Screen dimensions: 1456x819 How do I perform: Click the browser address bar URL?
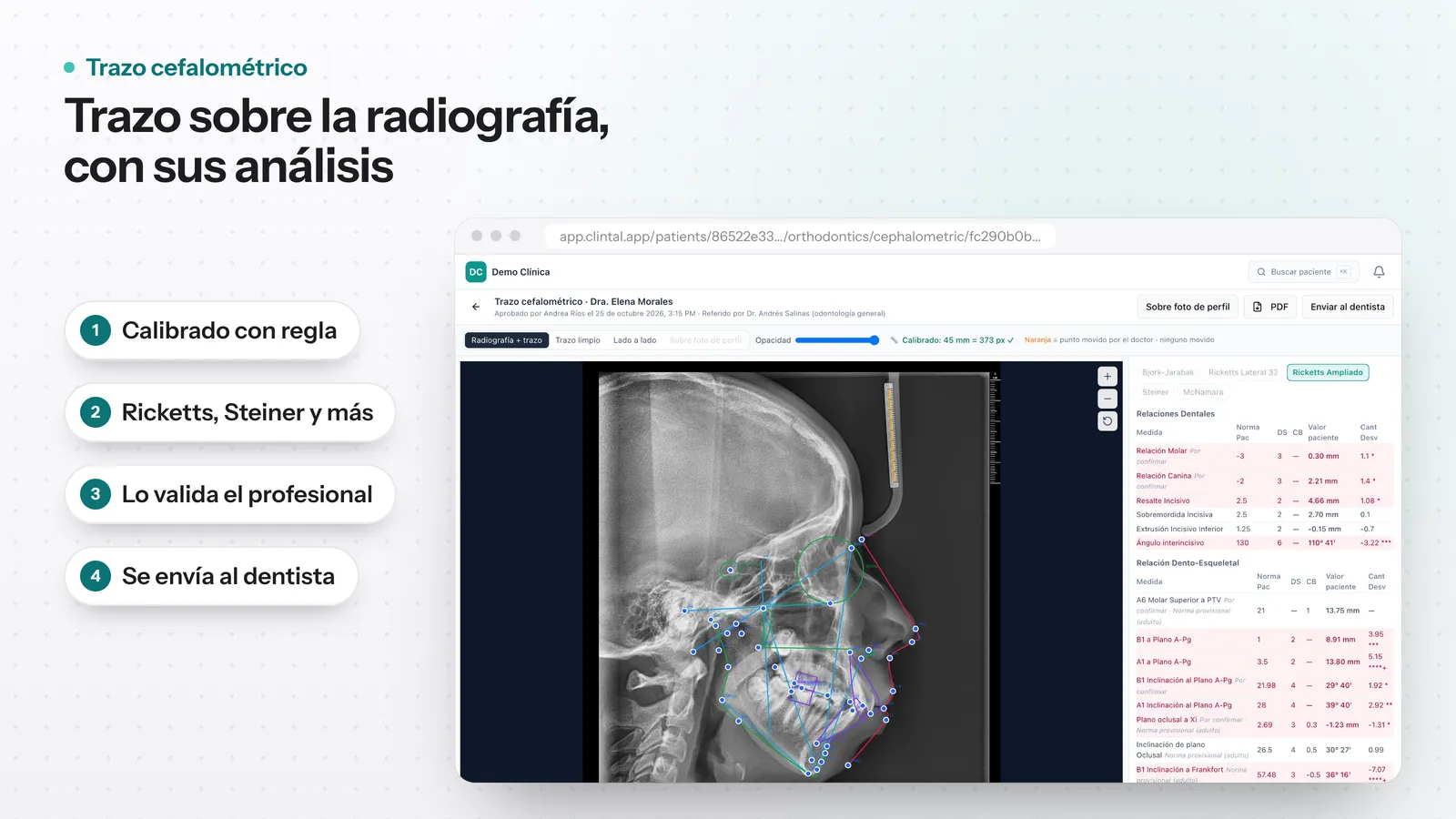click(x=800, y=237)
